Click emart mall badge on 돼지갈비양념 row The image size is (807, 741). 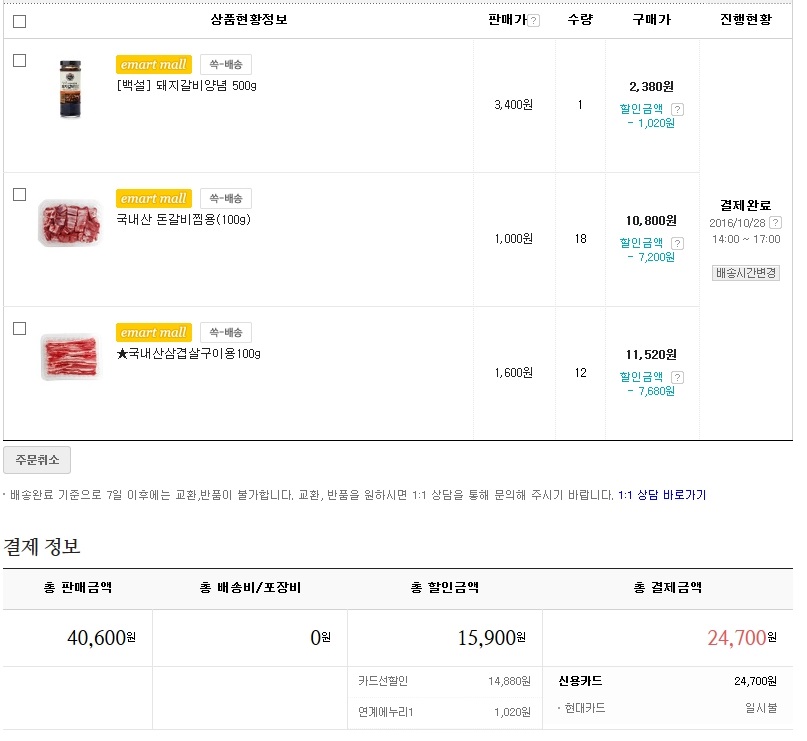tap(153, 64)
